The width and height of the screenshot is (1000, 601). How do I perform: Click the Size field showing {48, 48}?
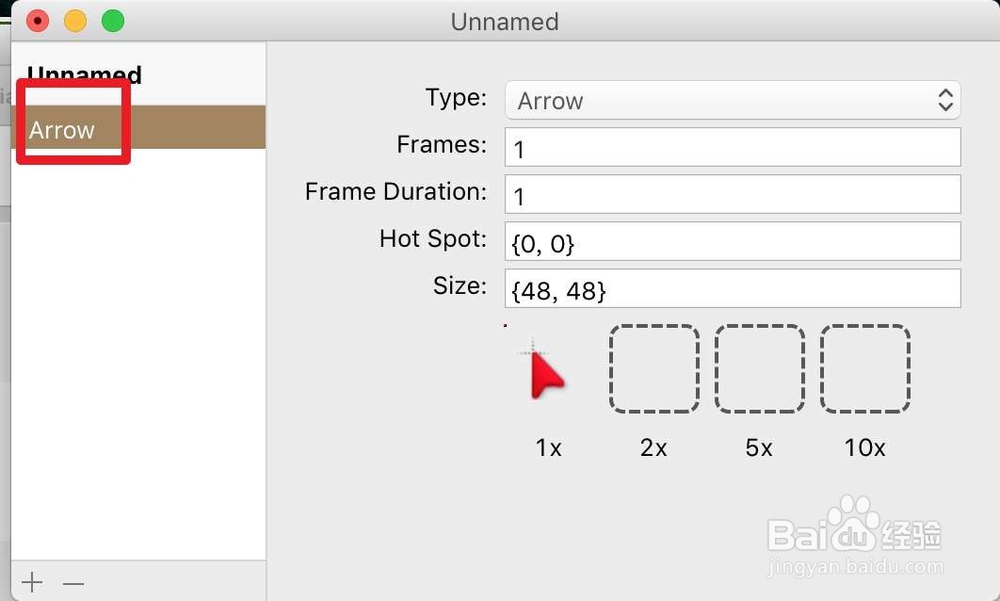(732, 289)
